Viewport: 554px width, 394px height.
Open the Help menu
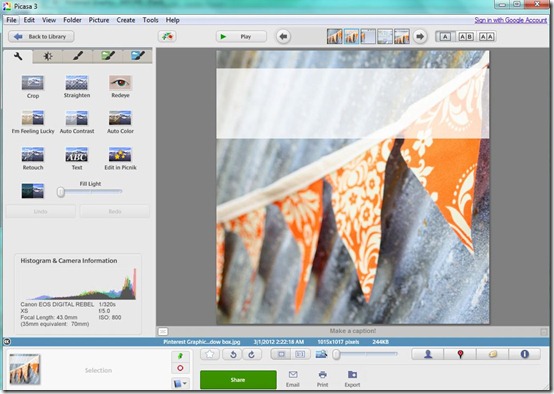(172, 20)
